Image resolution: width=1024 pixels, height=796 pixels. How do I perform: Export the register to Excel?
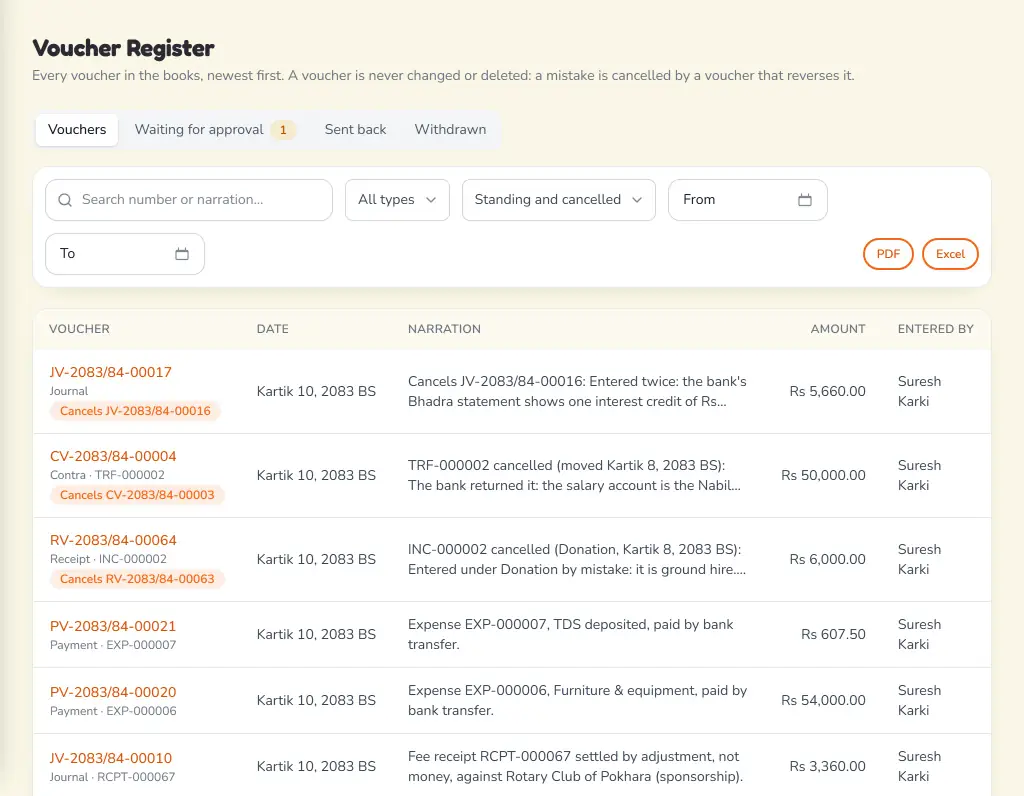[950, 254]
